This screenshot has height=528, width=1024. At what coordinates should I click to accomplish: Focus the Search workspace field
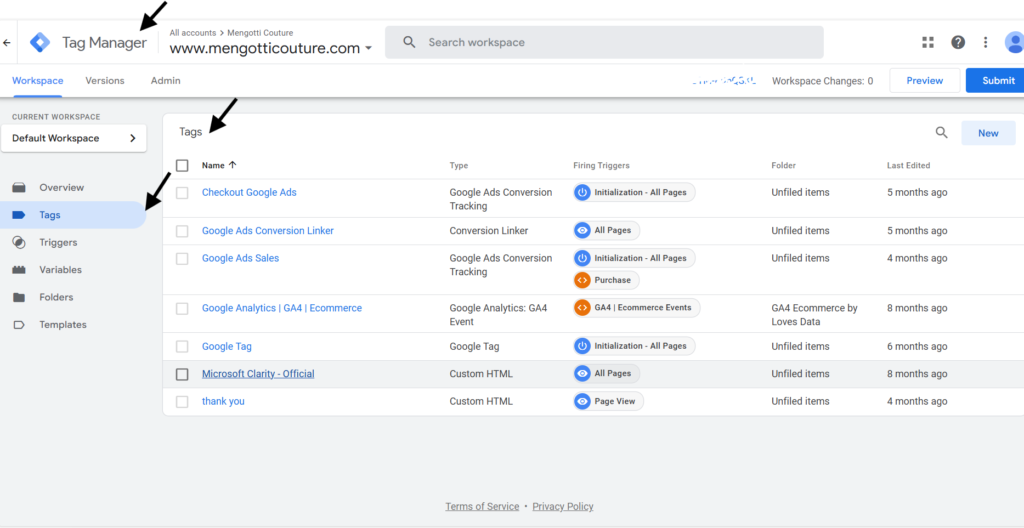pos(604,42)
